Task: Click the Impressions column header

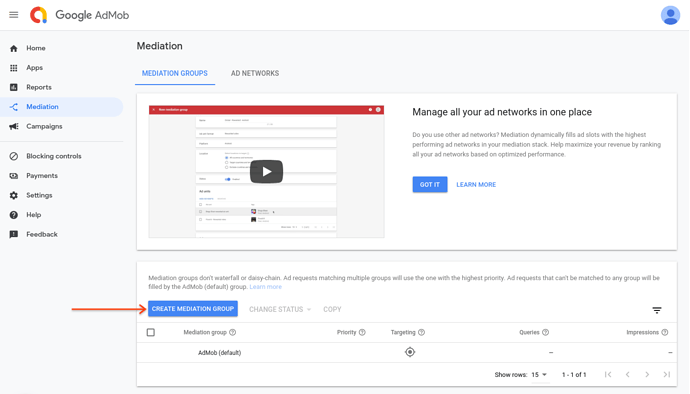Action: pyautogui.click(x=642, y=332)
